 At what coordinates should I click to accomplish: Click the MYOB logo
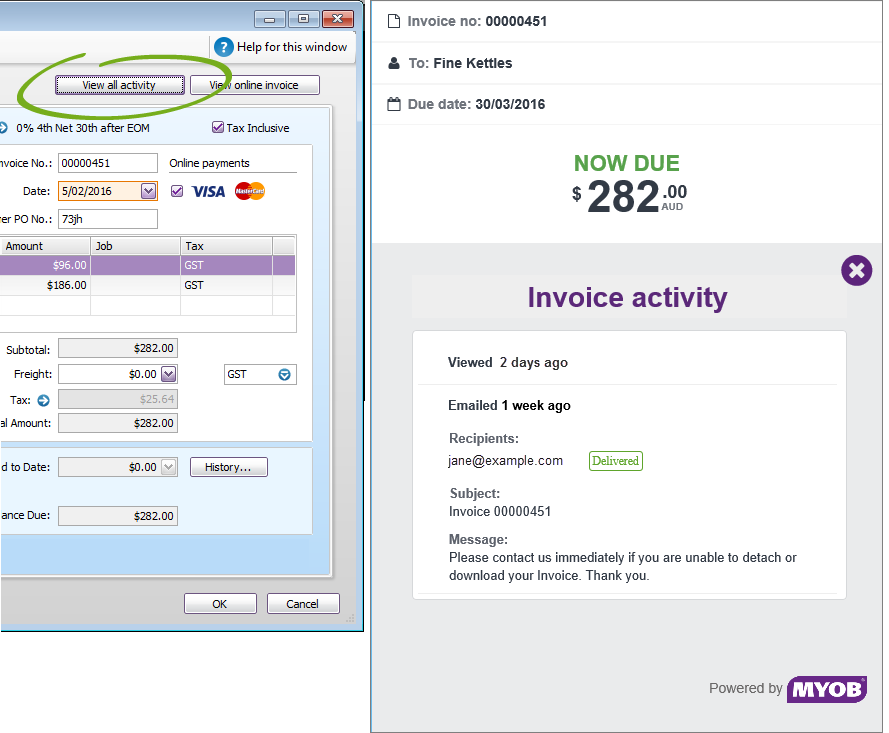826,689
